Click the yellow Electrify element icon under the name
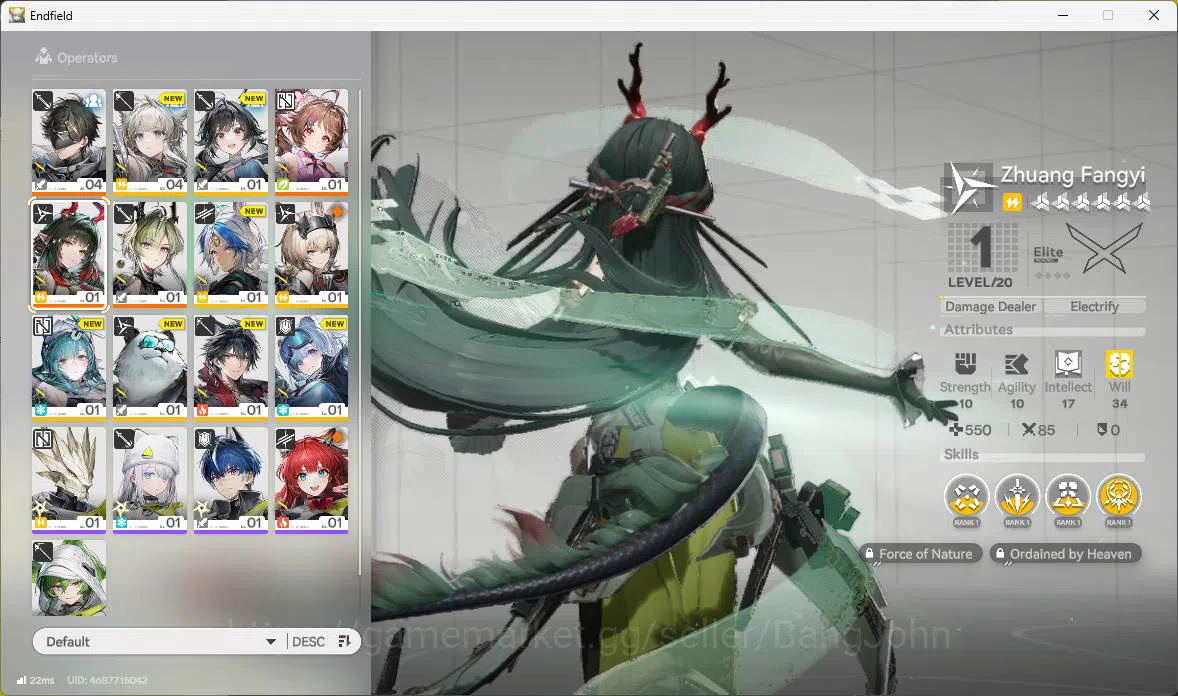This screenshot has height=696, width=1178. [1012, 202]
